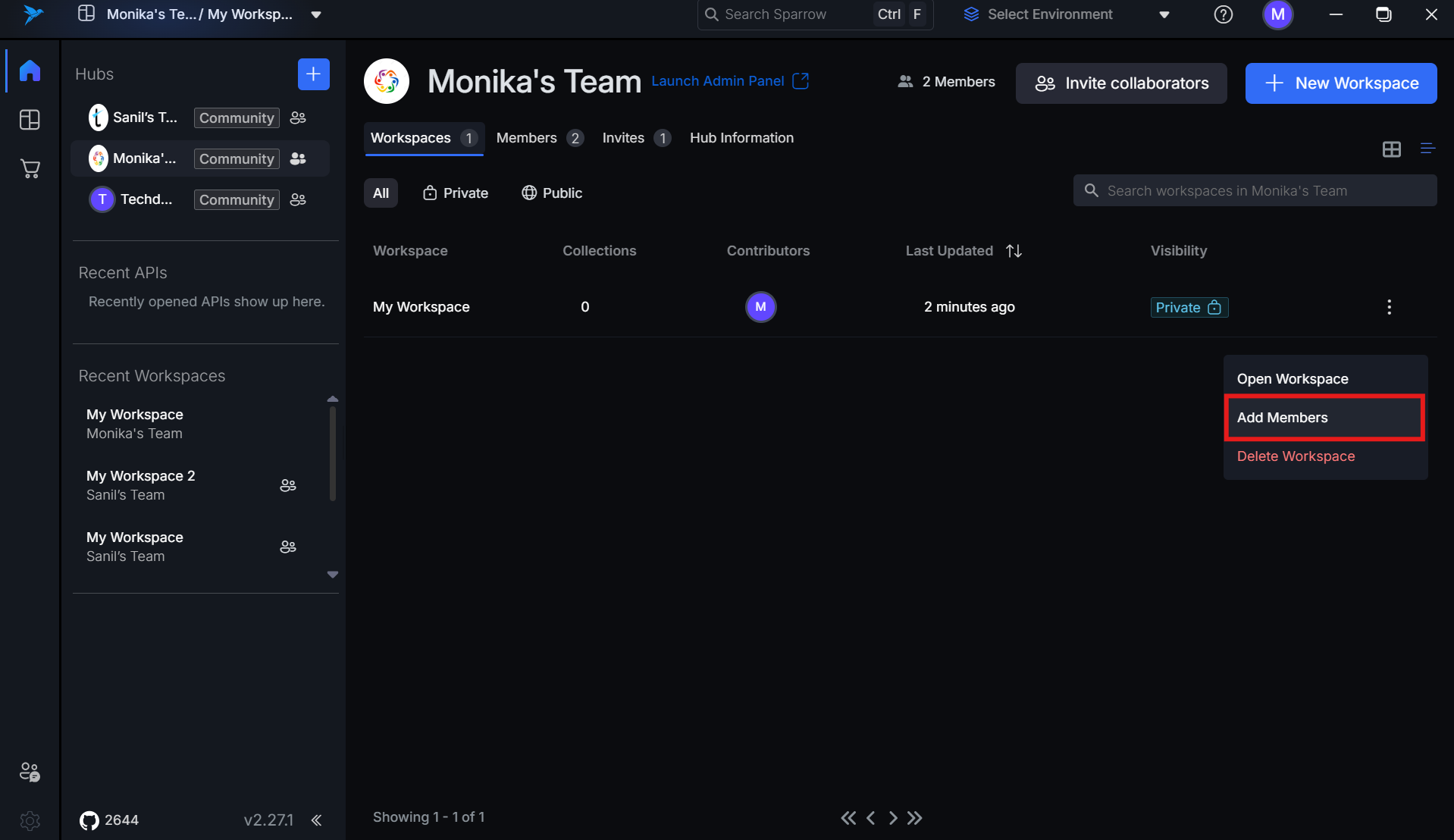The width and height of the screenshot is (1454, 840).
Task: Click members icon next to Sanil's Team hub
Action: (298, 118)
